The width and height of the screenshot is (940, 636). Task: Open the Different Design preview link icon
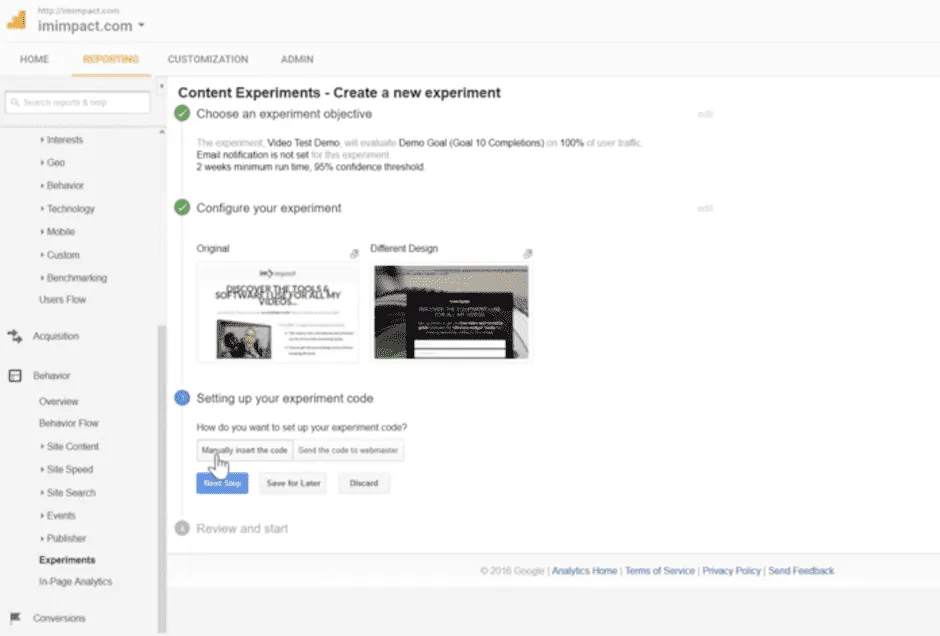[528, 254]
